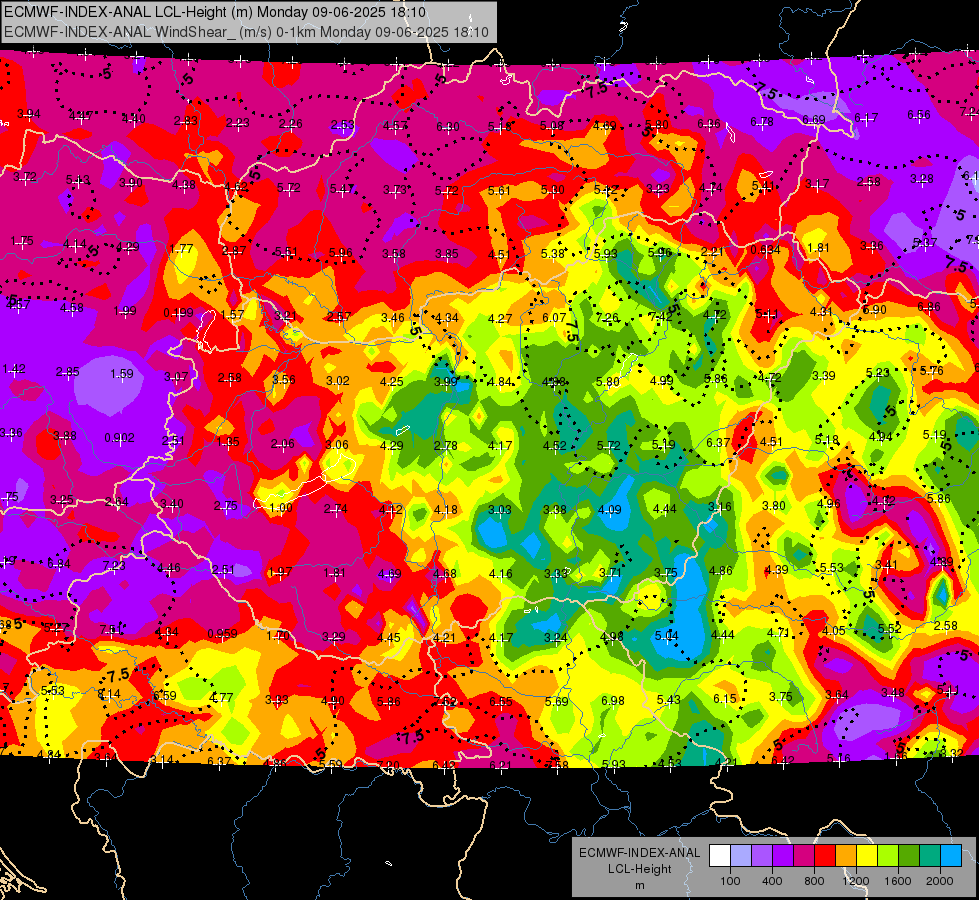Click the wind shear value 4.77
Screen dimensions: 979x900
click(x=222, y=697)
